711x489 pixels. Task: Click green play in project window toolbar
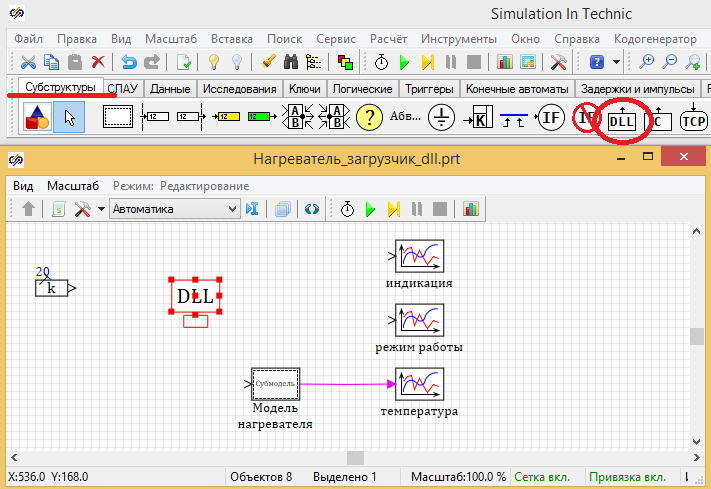(370, 209)
